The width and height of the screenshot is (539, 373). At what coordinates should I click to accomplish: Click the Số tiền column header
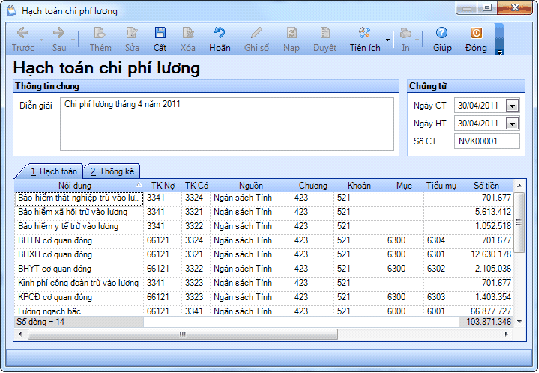pos(486,186)
